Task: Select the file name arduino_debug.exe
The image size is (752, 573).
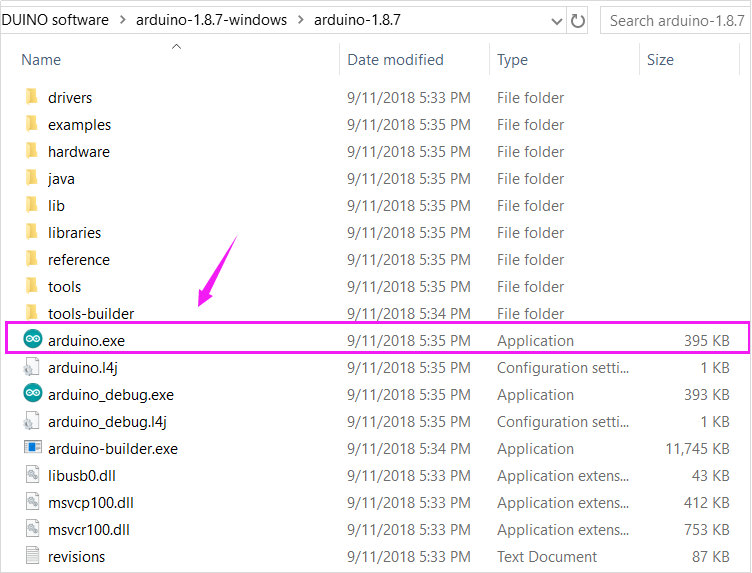Action: 111,395
